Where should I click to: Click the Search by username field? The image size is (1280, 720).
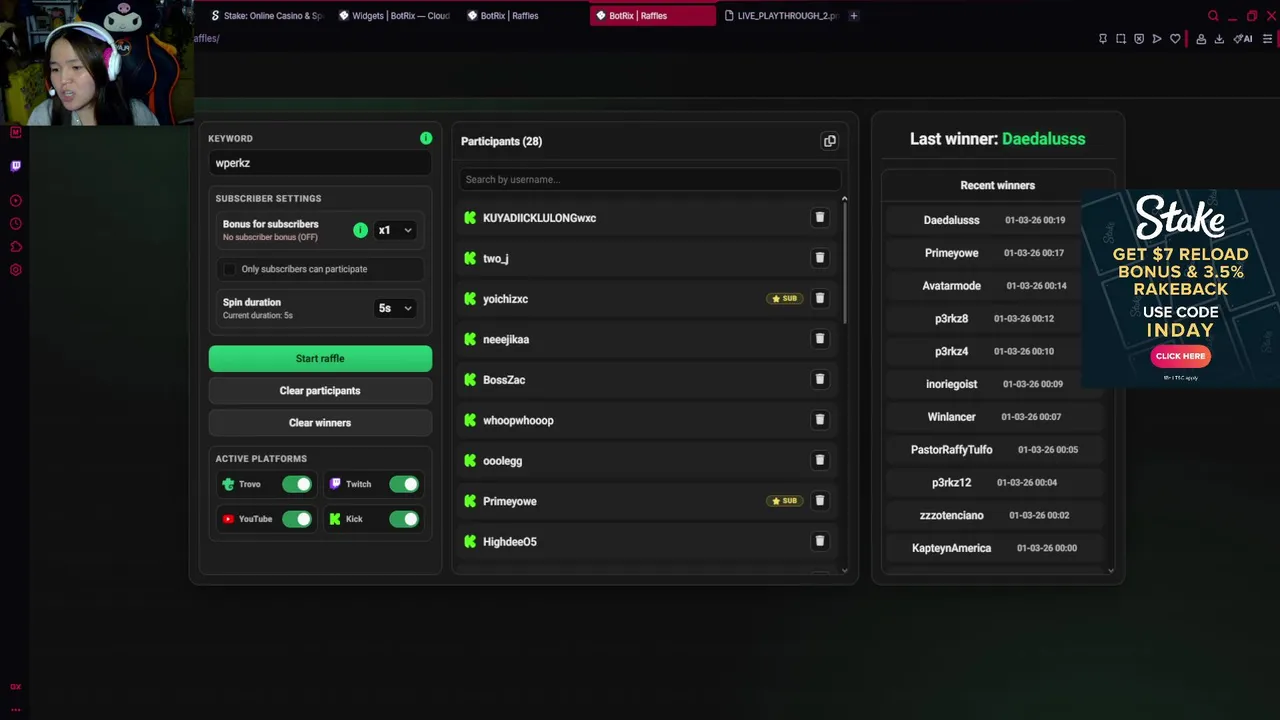point(650,179)
